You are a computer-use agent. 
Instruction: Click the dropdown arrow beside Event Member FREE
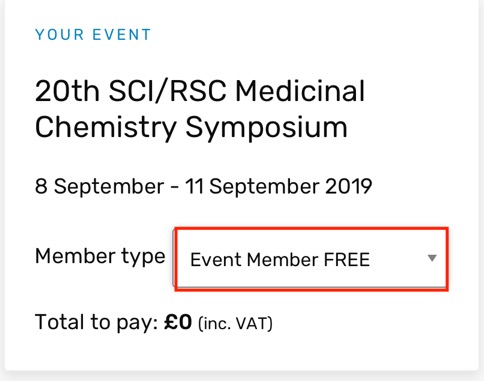tap(432, 258)
